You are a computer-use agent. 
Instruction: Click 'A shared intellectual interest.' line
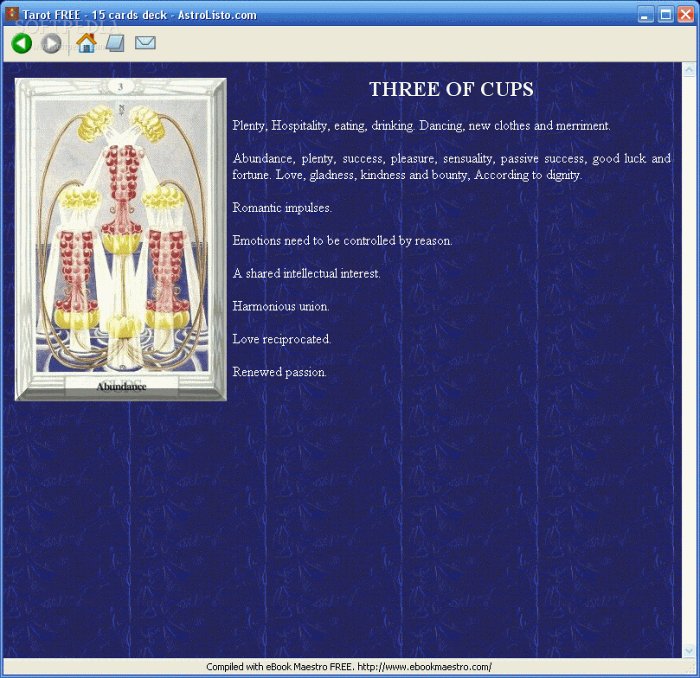pyautogui.click(x=306, y=274)
